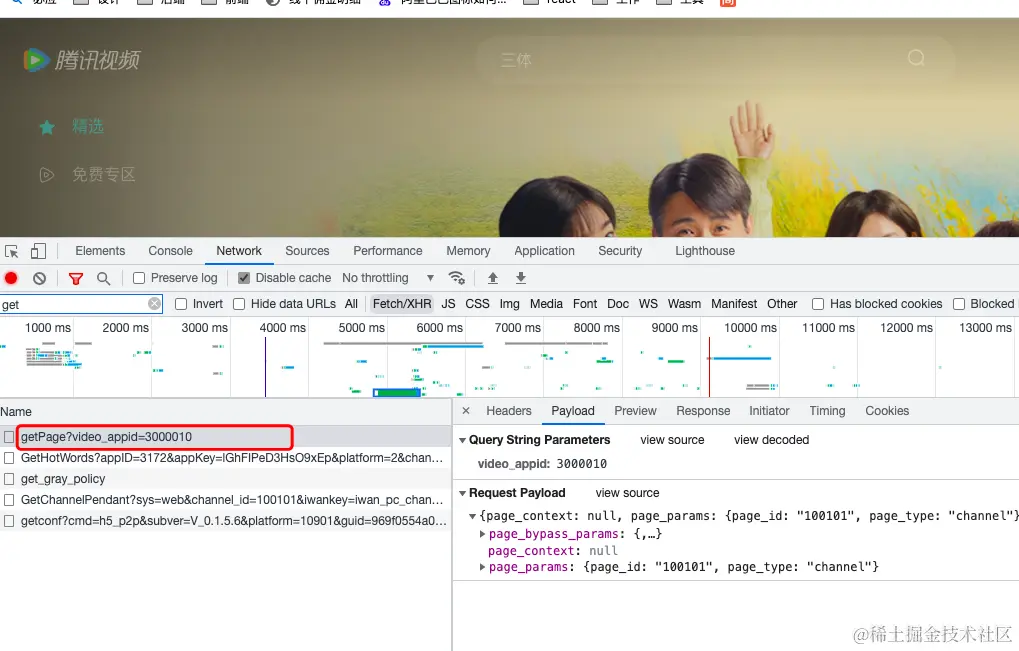
Task: Close the request details panel X
Action: click(466, 411)
